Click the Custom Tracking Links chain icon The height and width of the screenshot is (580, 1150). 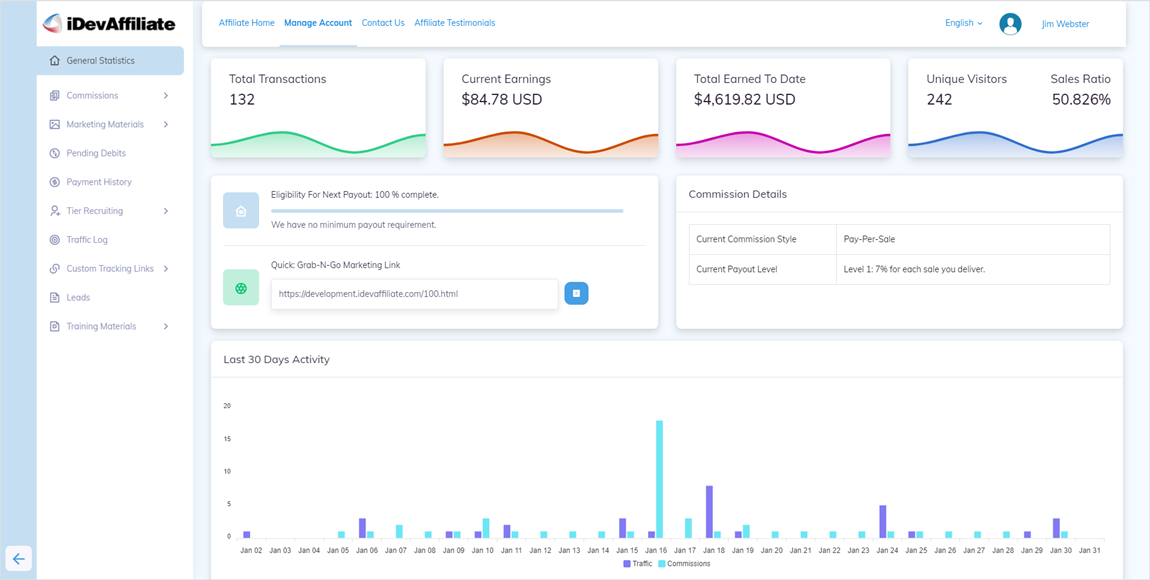(54, 268)
